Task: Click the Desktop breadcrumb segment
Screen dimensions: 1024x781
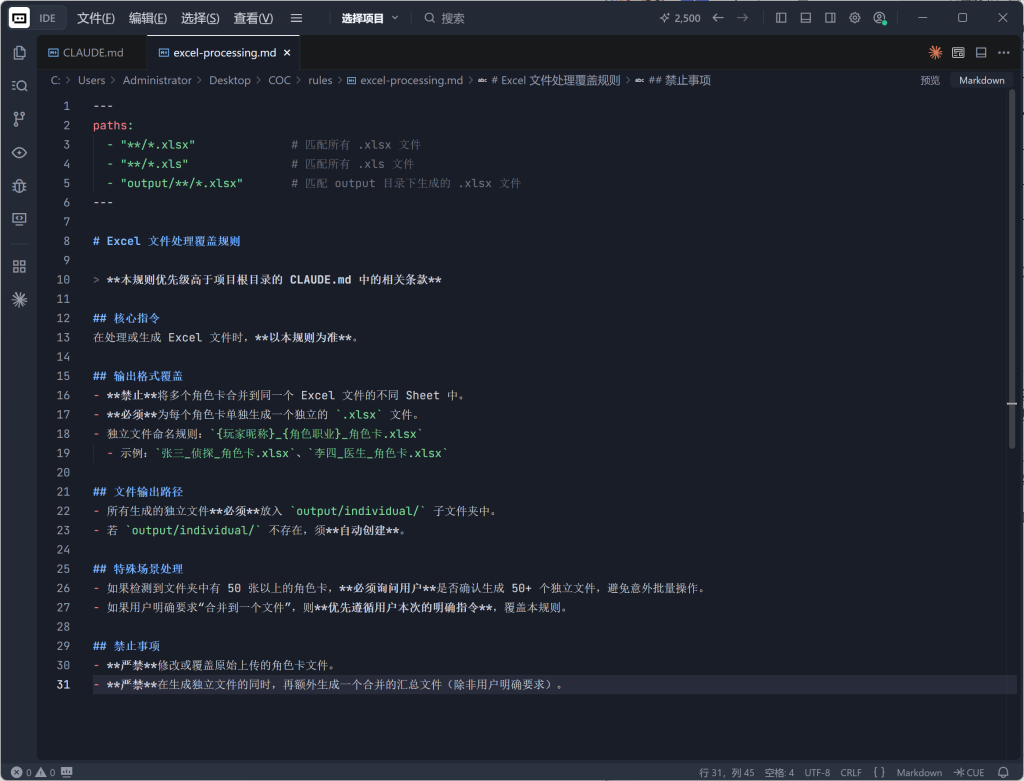Action: (x=230, y=80)
